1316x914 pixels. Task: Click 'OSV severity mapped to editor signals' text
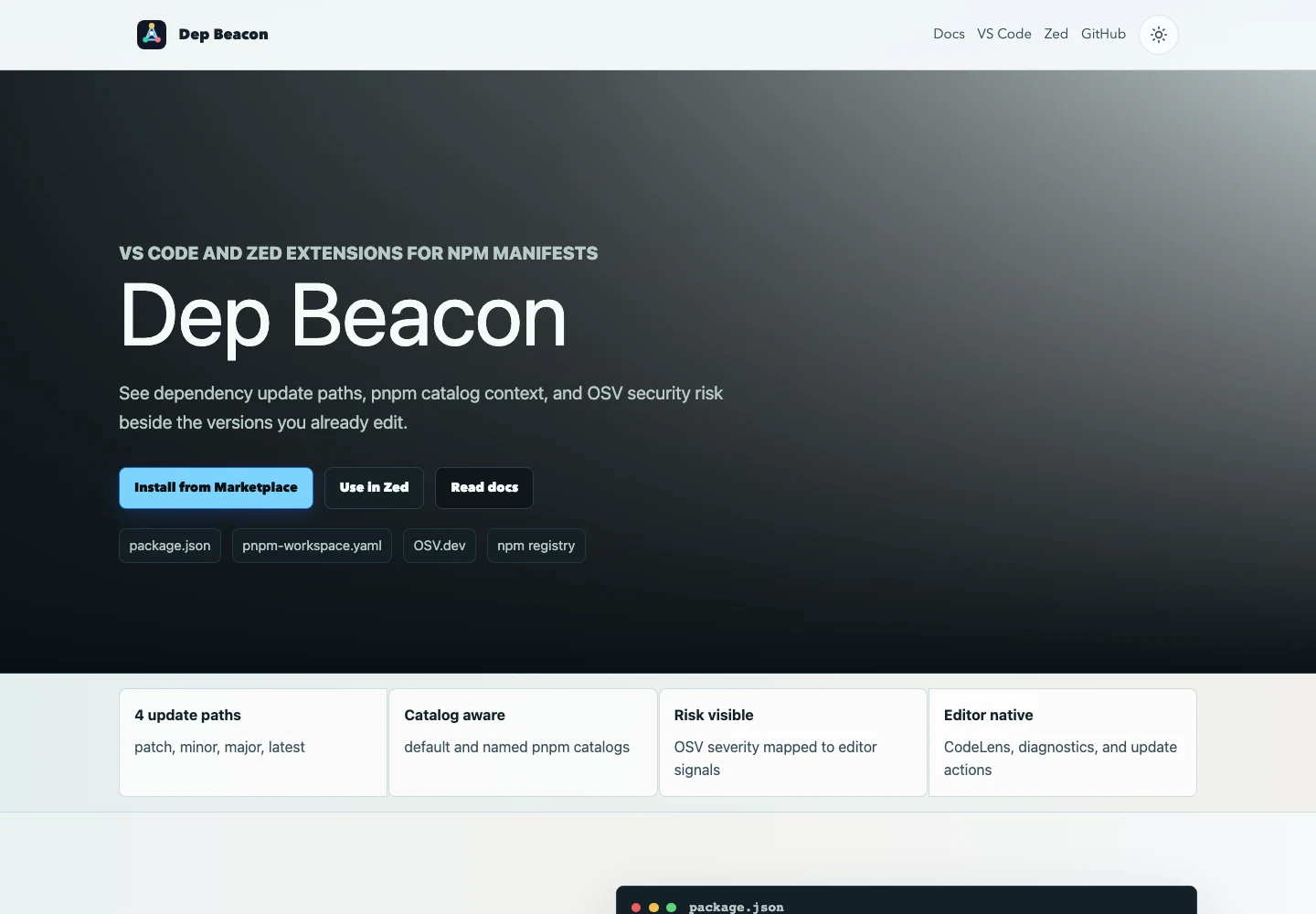coord(776,759)
